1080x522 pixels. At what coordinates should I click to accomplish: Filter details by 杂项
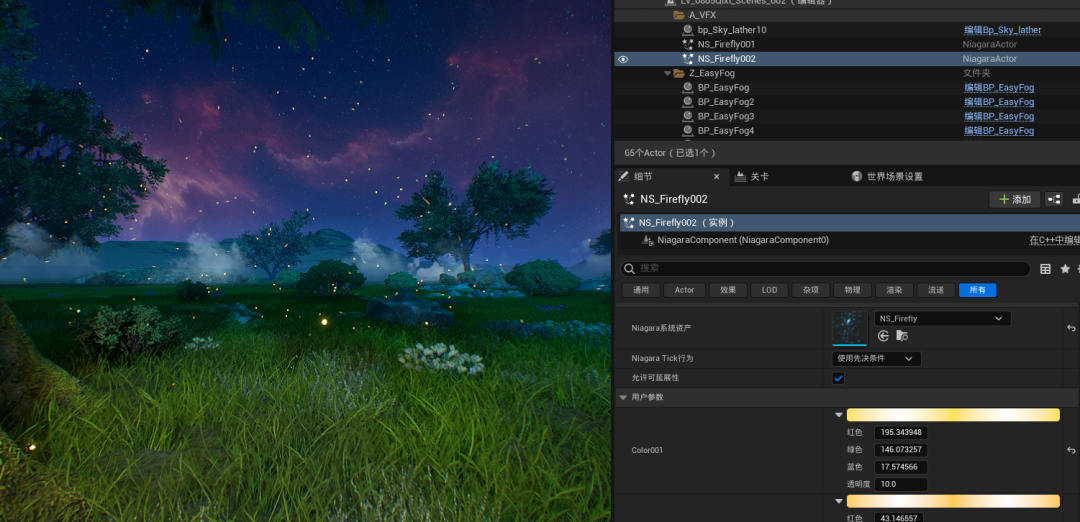(x=811, y=291)
